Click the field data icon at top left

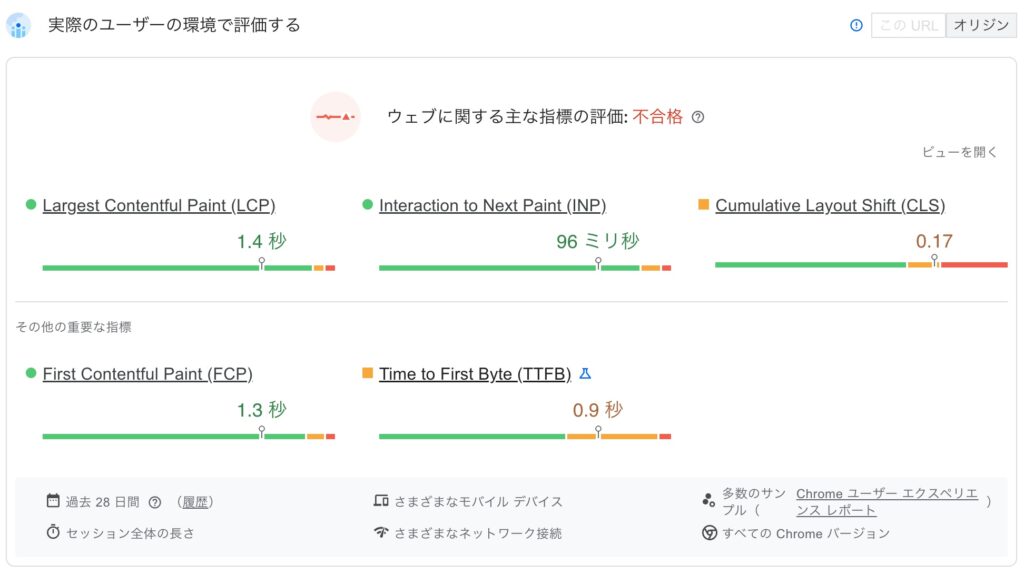click(x=19, y=25)
